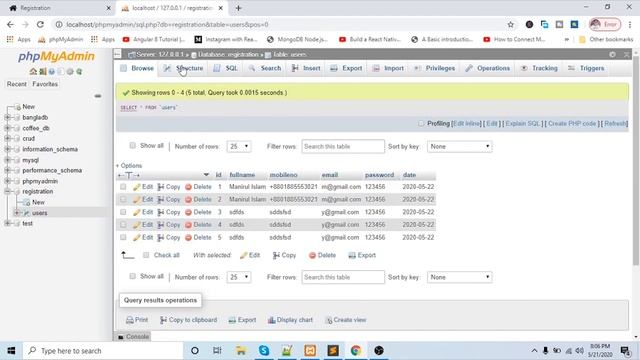Click Create view icon
This screenshot has width=640, height=360.
pyautogui.click(x=329, y=320)
